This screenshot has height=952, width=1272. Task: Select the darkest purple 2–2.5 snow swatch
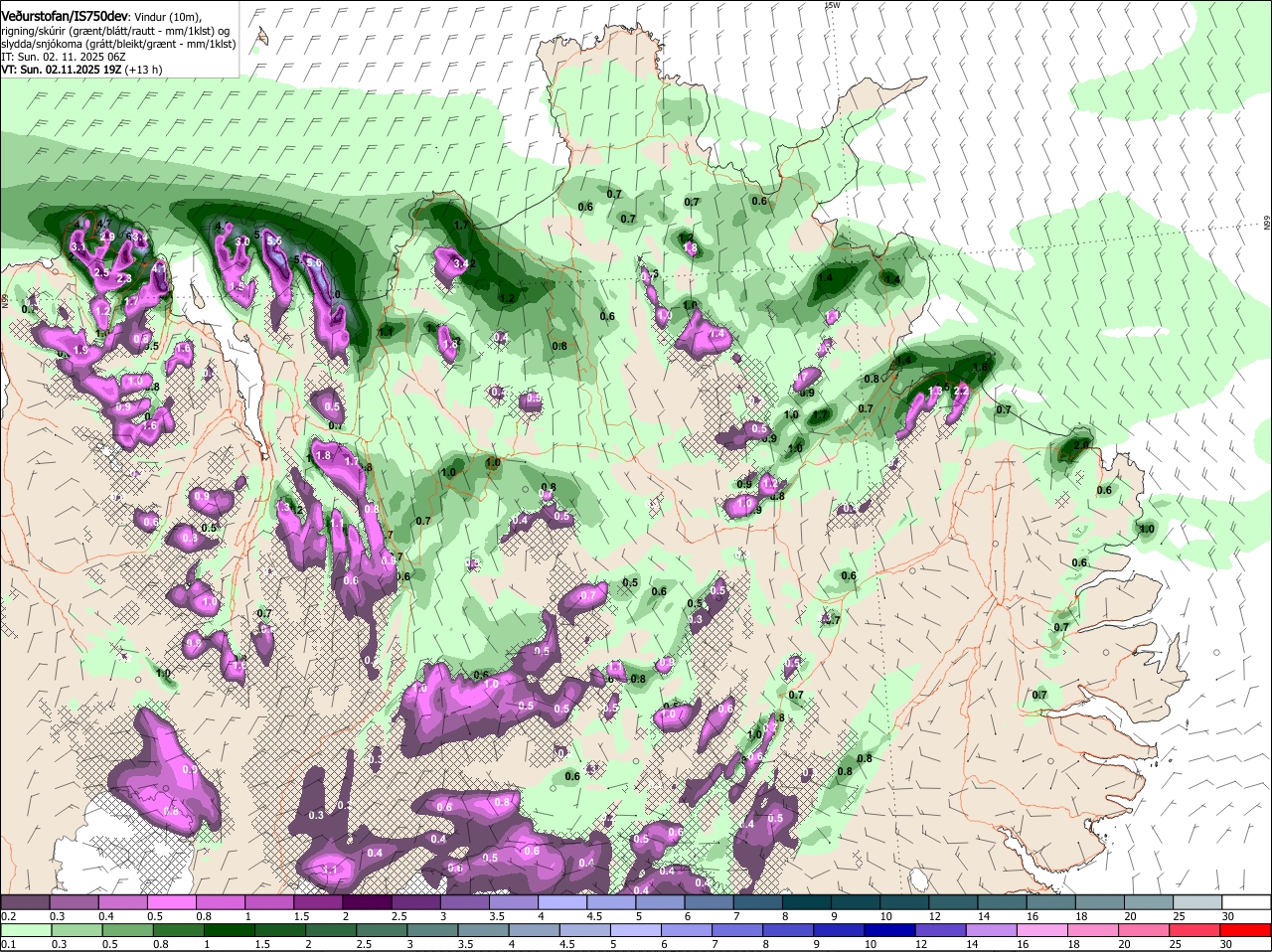pyautogui.click(x=367, y=901)
